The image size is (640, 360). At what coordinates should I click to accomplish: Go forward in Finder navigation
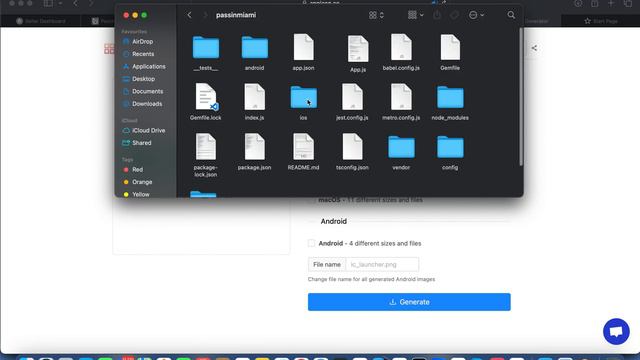pyautogui.click(x=205, y=15)
